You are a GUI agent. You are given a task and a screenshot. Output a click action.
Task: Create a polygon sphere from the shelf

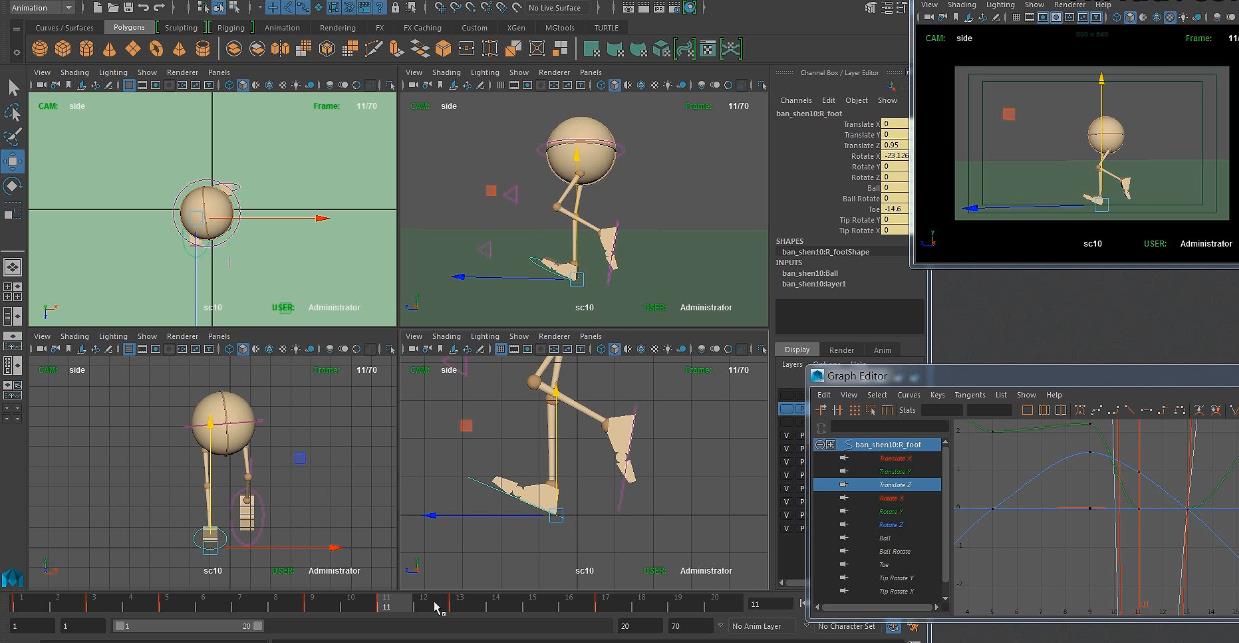pyautogui.click(x=40, y=49)
